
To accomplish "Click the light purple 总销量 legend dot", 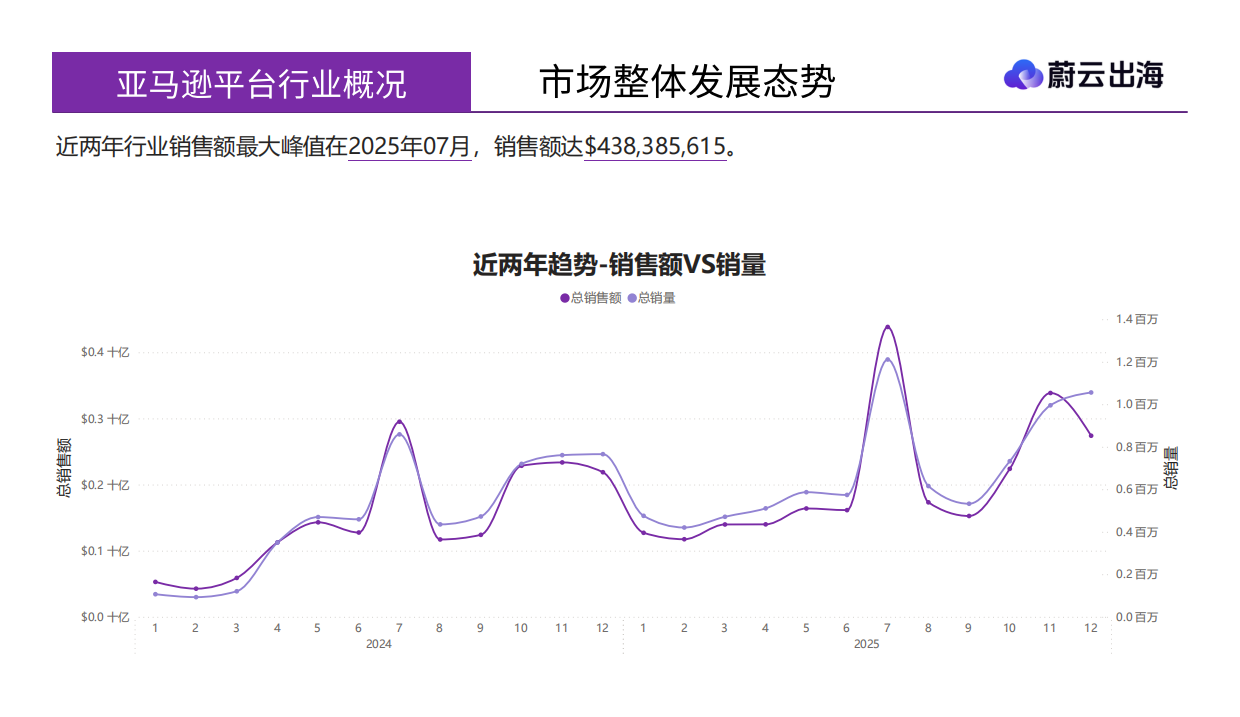I will coord(632,297).
